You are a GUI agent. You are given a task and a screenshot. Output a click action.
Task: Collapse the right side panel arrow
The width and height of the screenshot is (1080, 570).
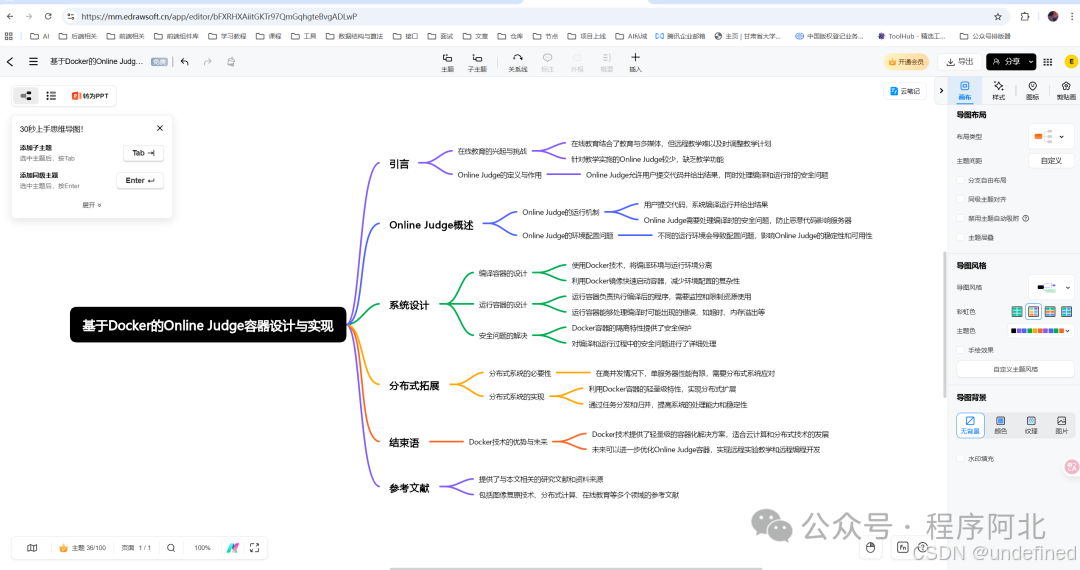[941, 91]
